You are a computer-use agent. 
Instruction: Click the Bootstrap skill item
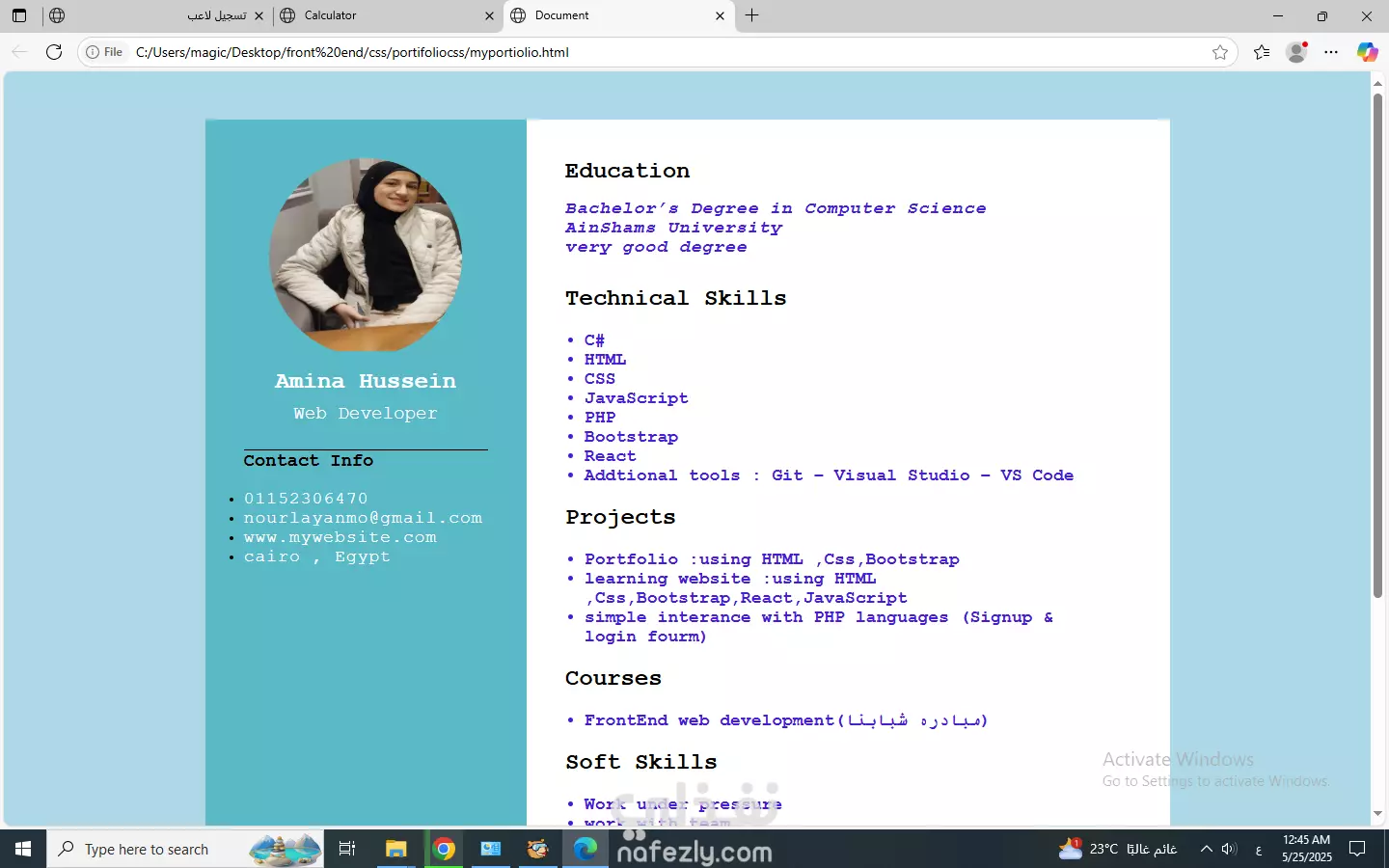coord(631,436)
